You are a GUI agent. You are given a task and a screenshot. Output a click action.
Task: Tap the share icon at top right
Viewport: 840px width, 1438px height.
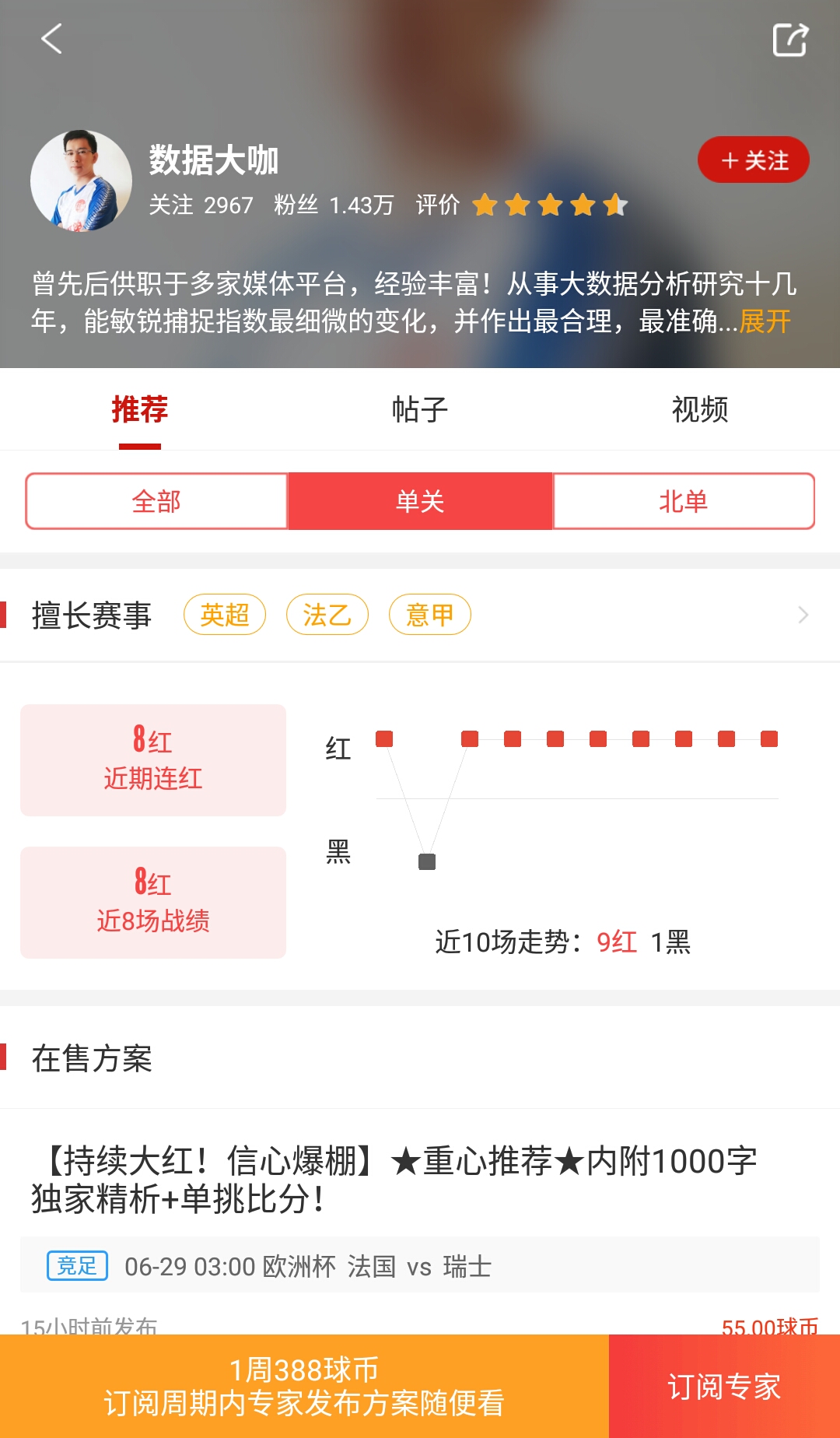pyautogui.click(x=790, y=40)
